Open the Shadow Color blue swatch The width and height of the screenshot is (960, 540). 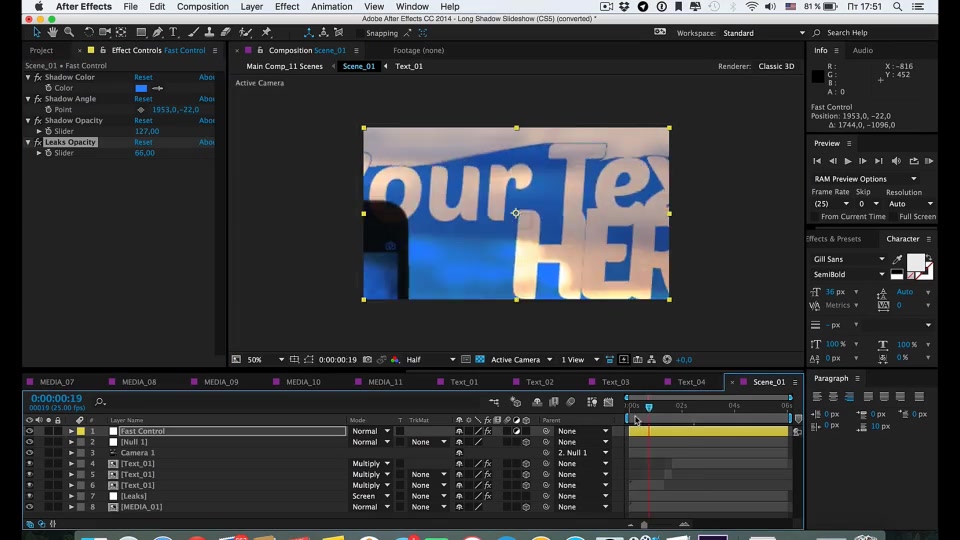coord(141,88)
